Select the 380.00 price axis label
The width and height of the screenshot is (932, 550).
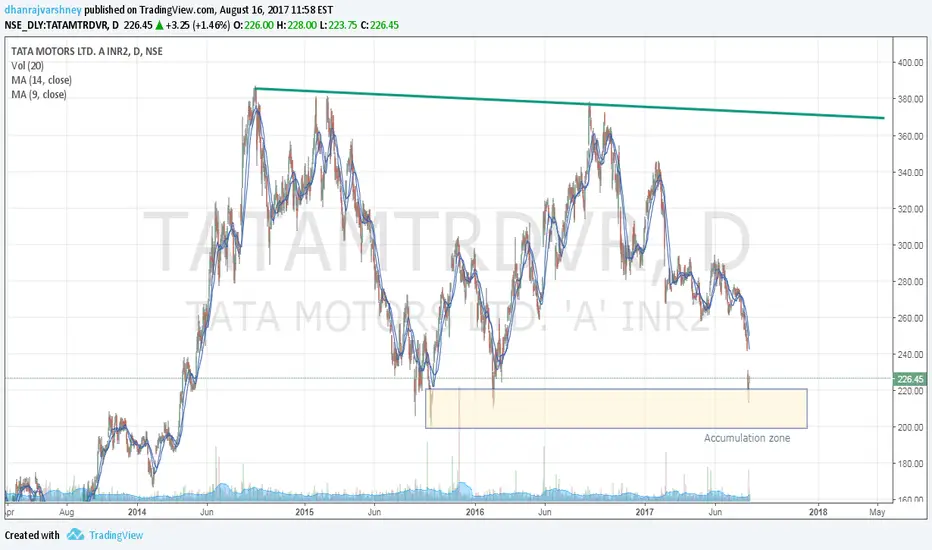pyautogui.click(x=911, y=99)
